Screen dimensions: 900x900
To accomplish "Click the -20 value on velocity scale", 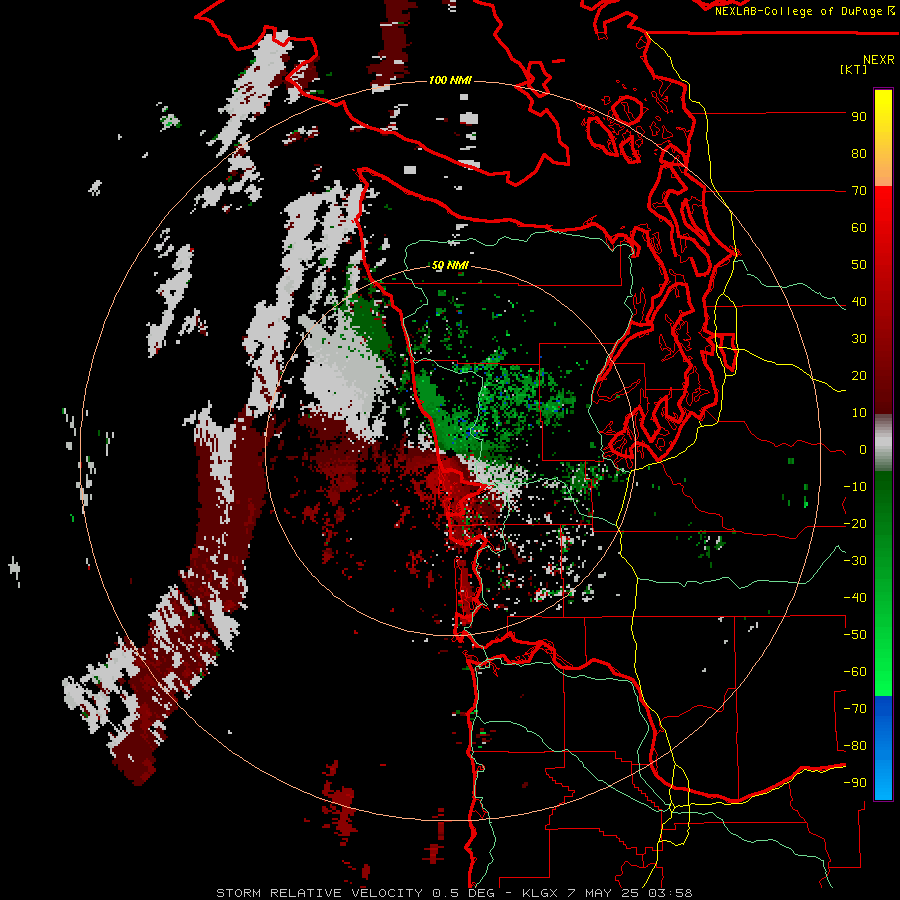I will click(855, 524).
